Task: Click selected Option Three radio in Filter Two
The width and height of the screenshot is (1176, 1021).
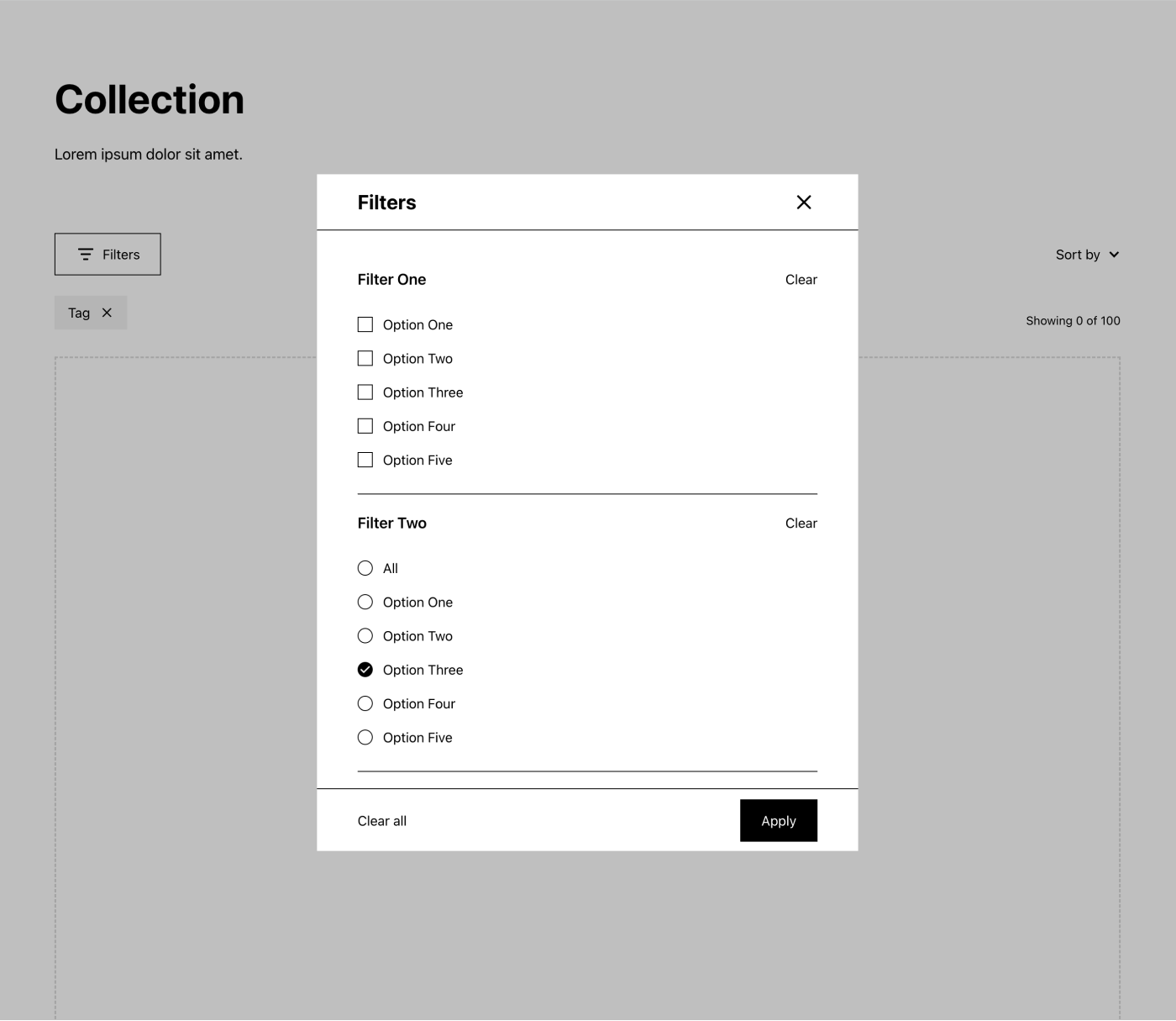Action: coord(365,670)
